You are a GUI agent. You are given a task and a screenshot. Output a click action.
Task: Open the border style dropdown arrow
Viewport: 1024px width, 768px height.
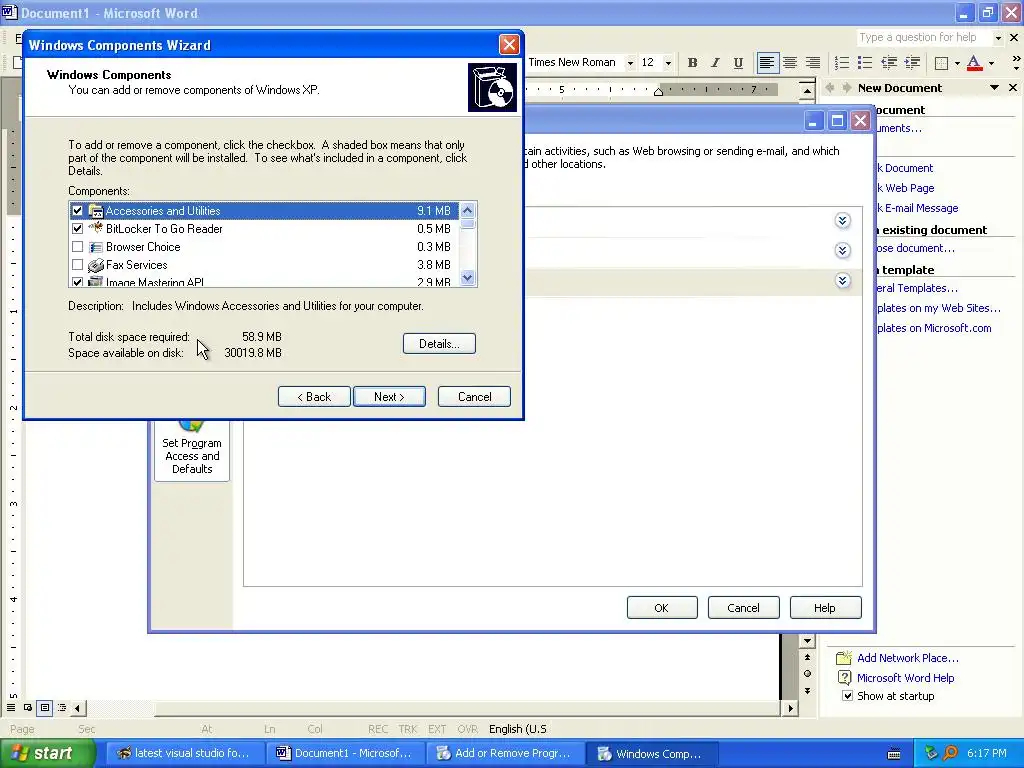pos(957,63)
